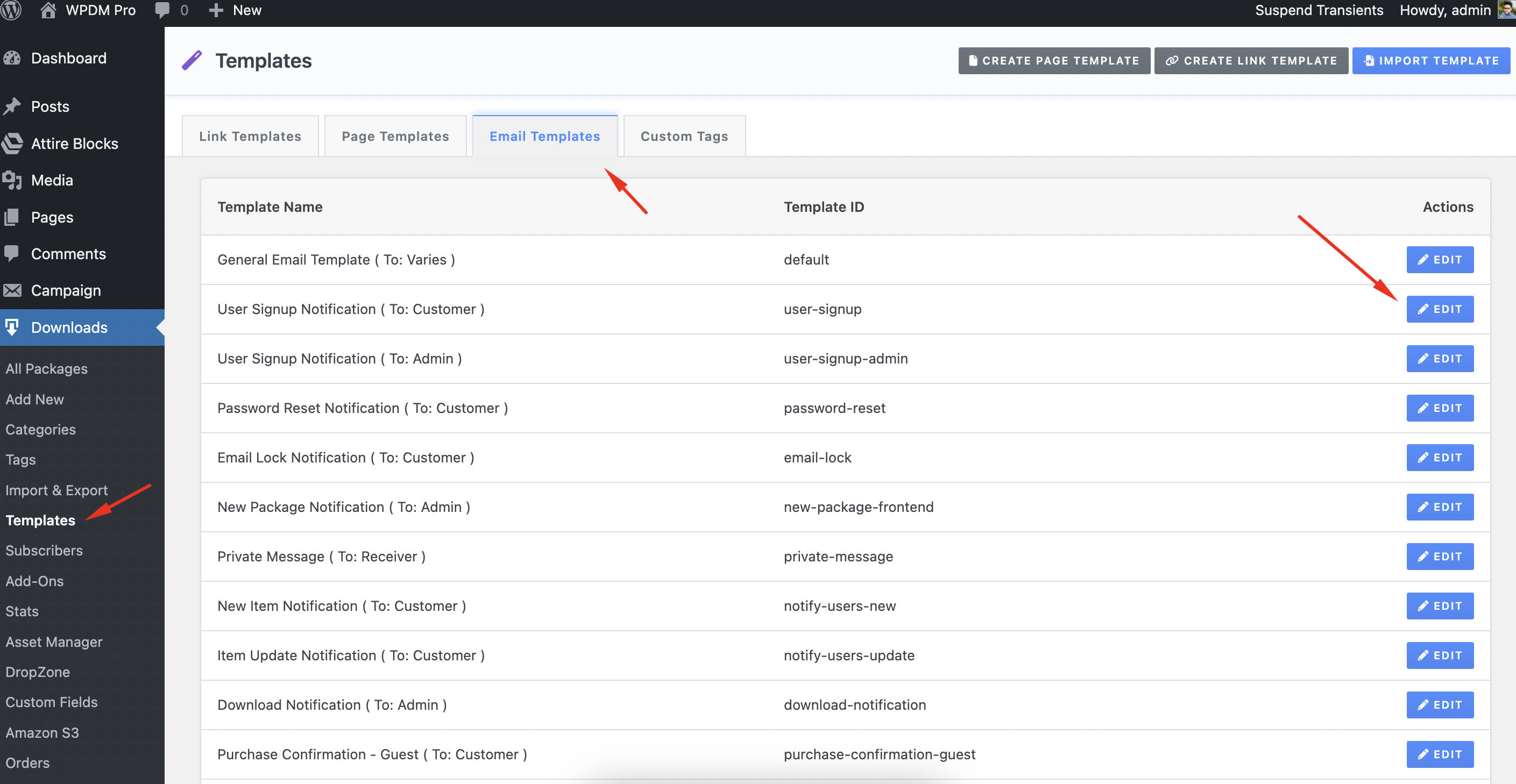Click the link icon on Create Link Template
The width and height of the screenshot is (1516, 784).
1172,61
